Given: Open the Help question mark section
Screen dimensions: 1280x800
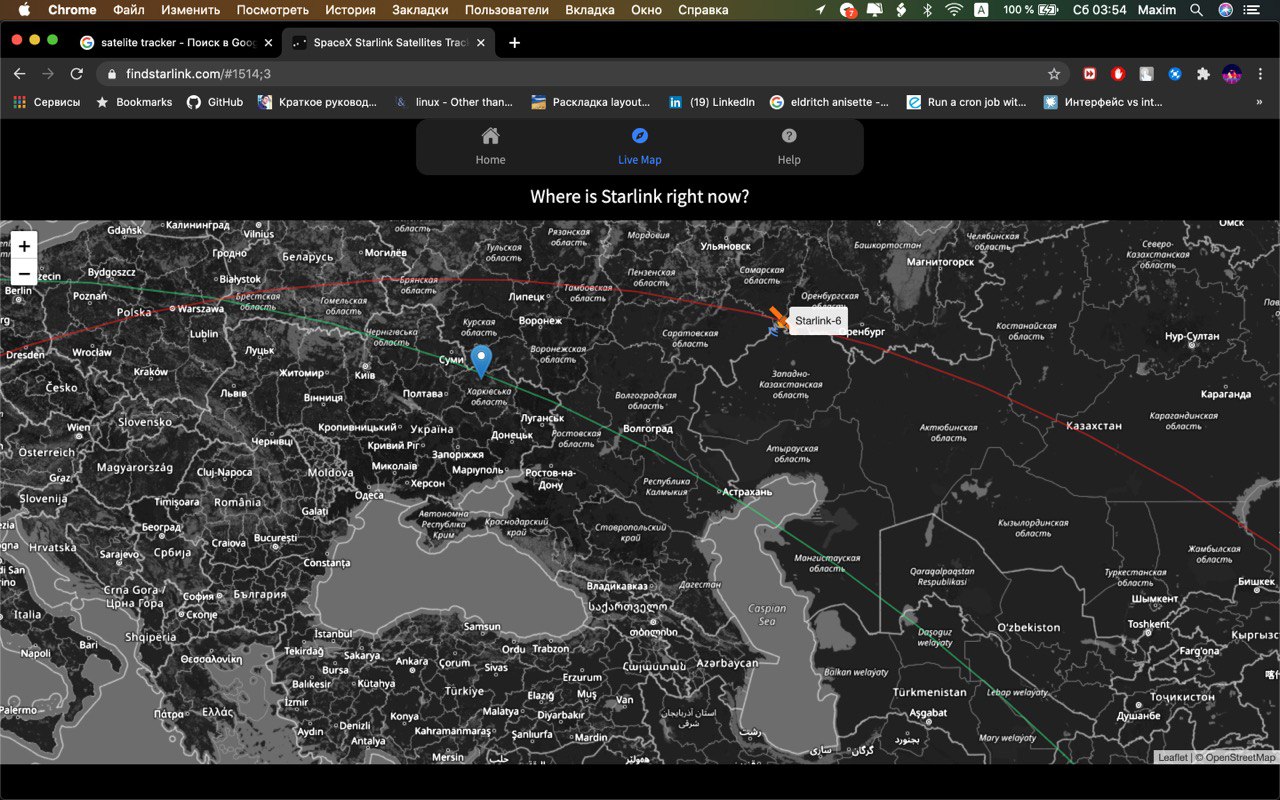Looking at the screenshot, I should 789,146.
